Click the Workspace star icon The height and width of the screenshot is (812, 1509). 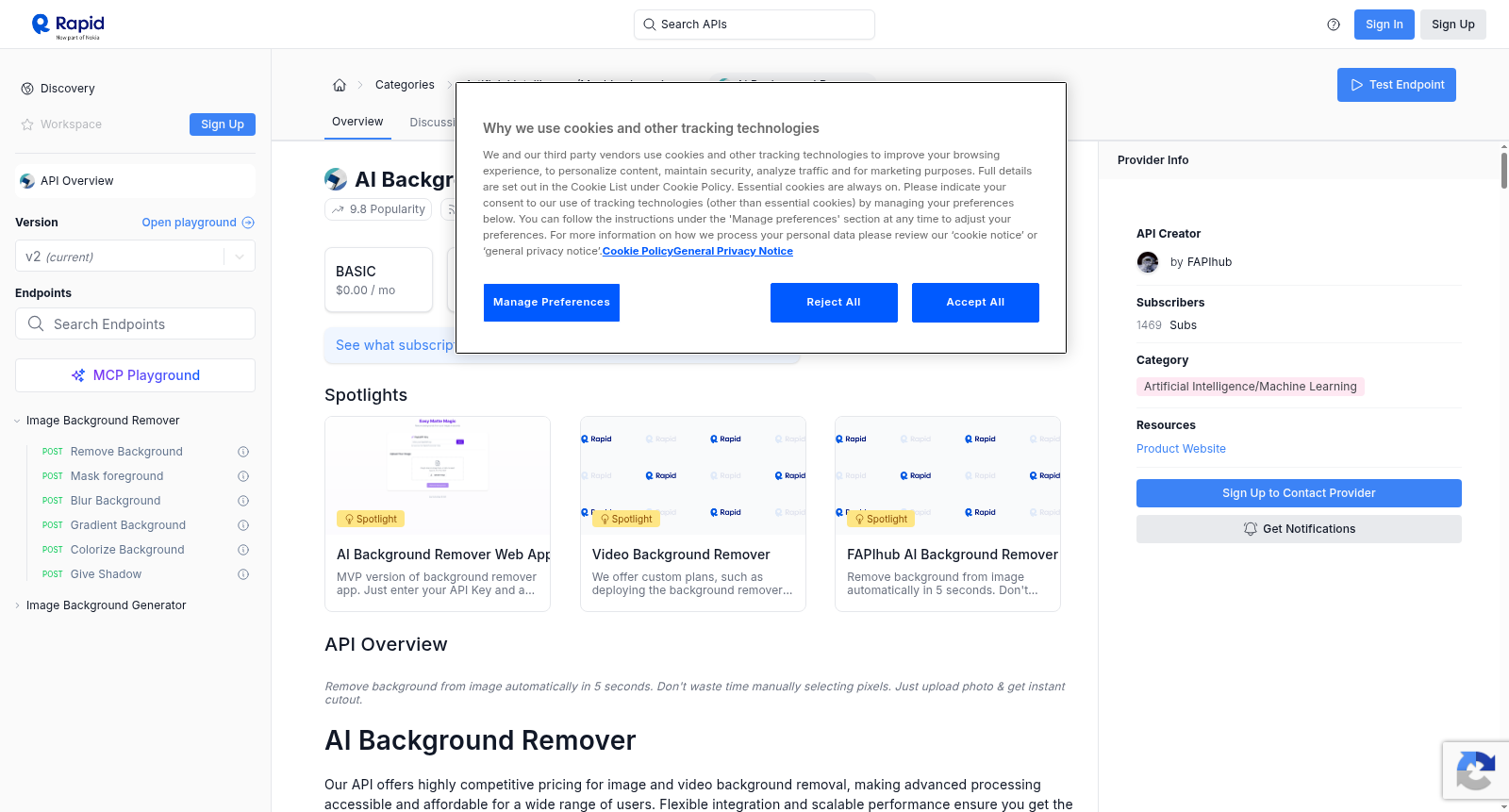27,124
